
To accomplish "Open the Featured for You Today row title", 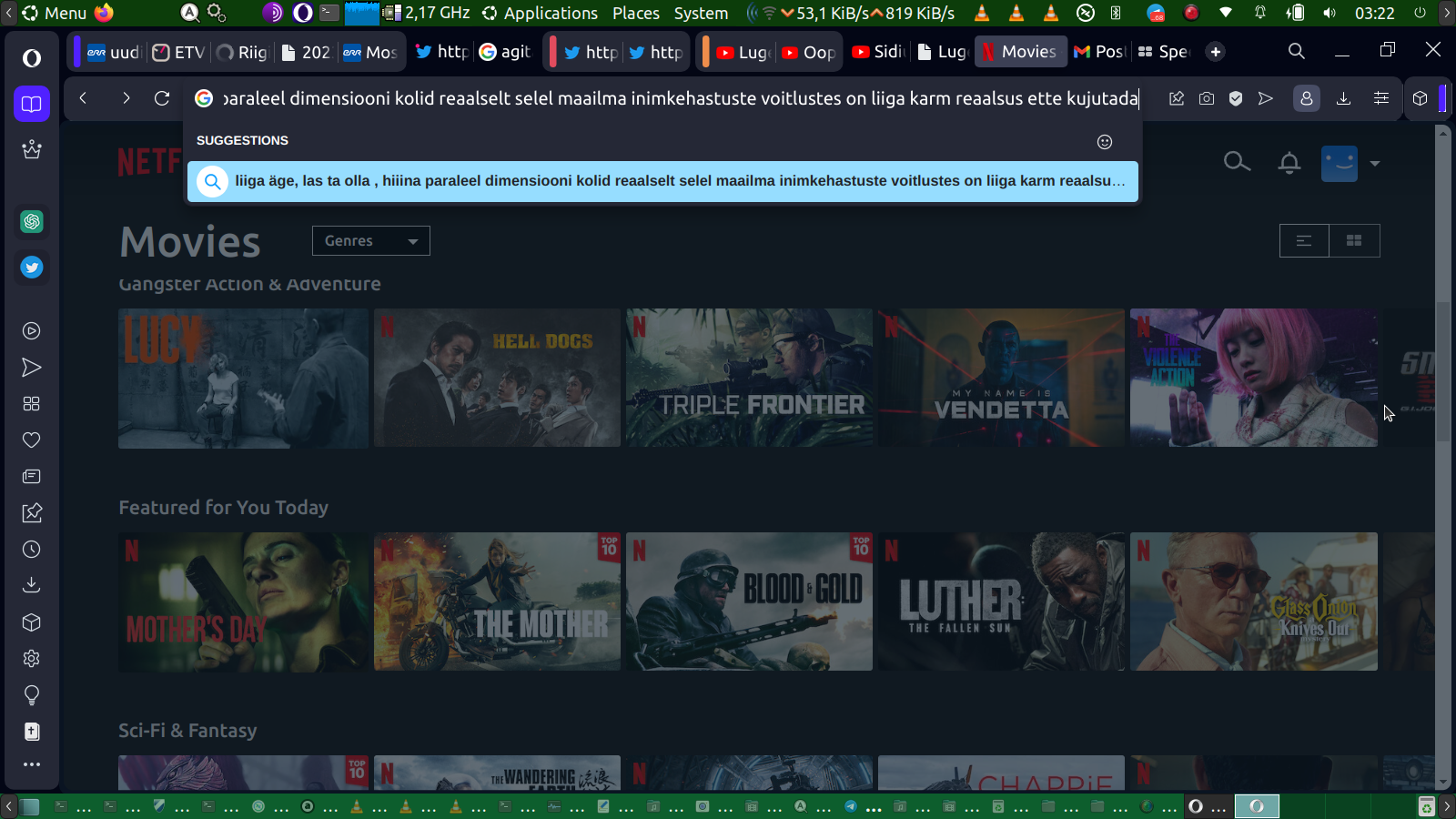I will click(223, 508).
